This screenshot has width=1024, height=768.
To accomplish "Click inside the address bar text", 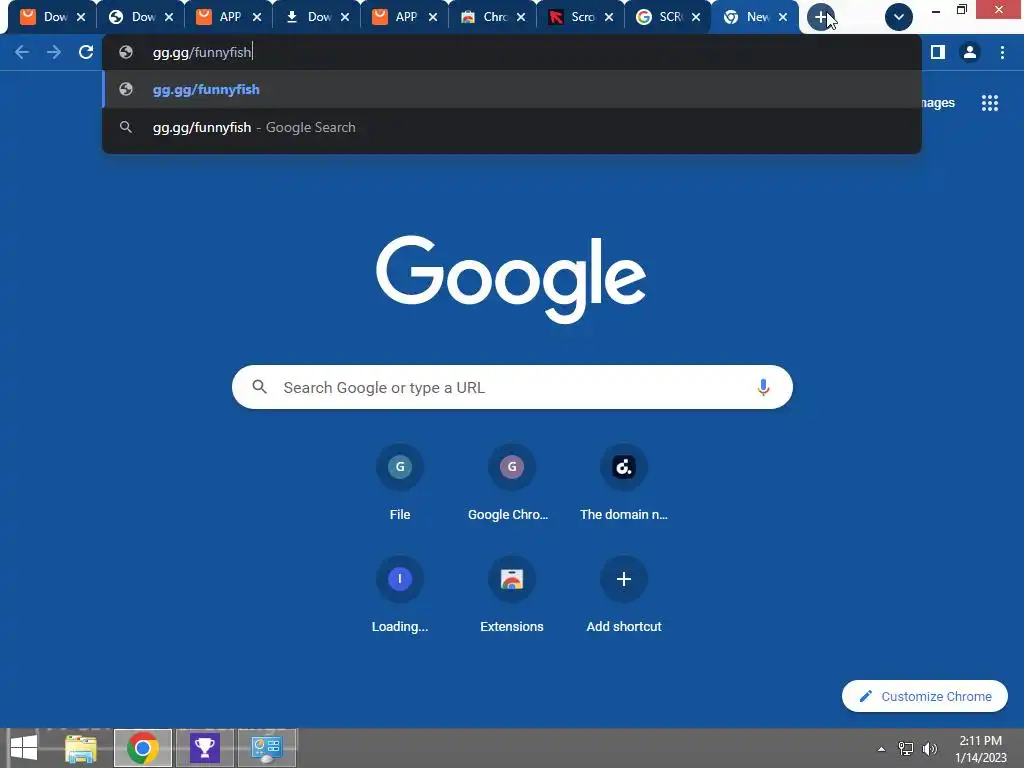I will 202,52.
